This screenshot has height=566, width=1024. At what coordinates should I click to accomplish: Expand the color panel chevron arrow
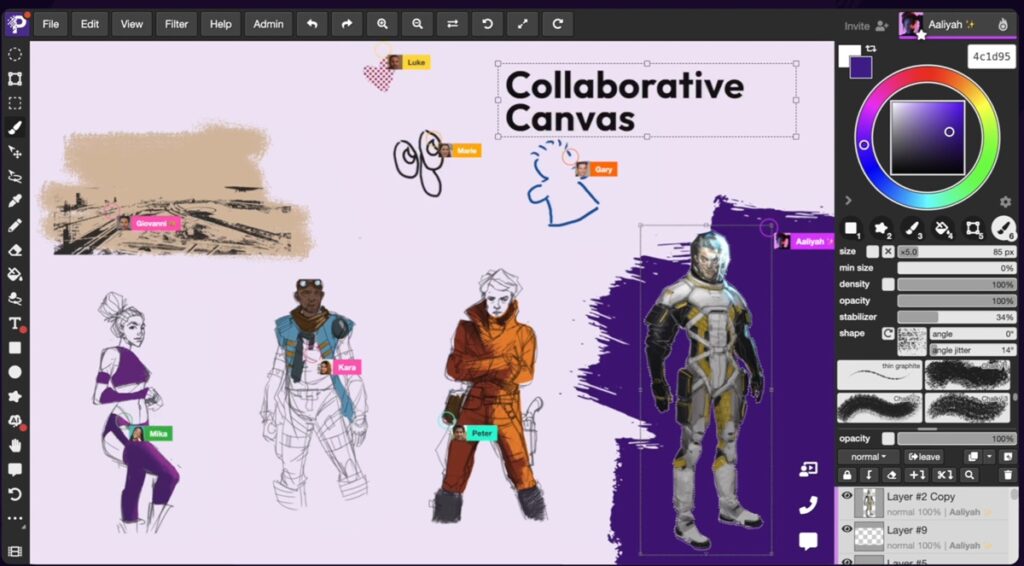pos(848,201)
